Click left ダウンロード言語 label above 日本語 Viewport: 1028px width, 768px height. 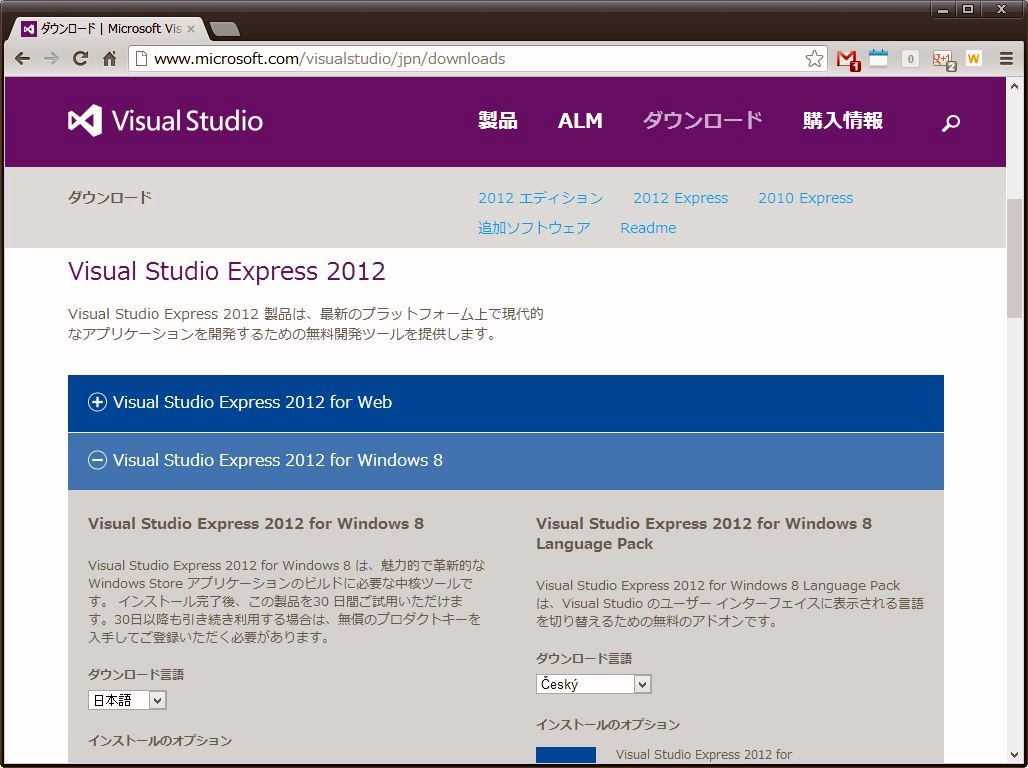[136, 674]
